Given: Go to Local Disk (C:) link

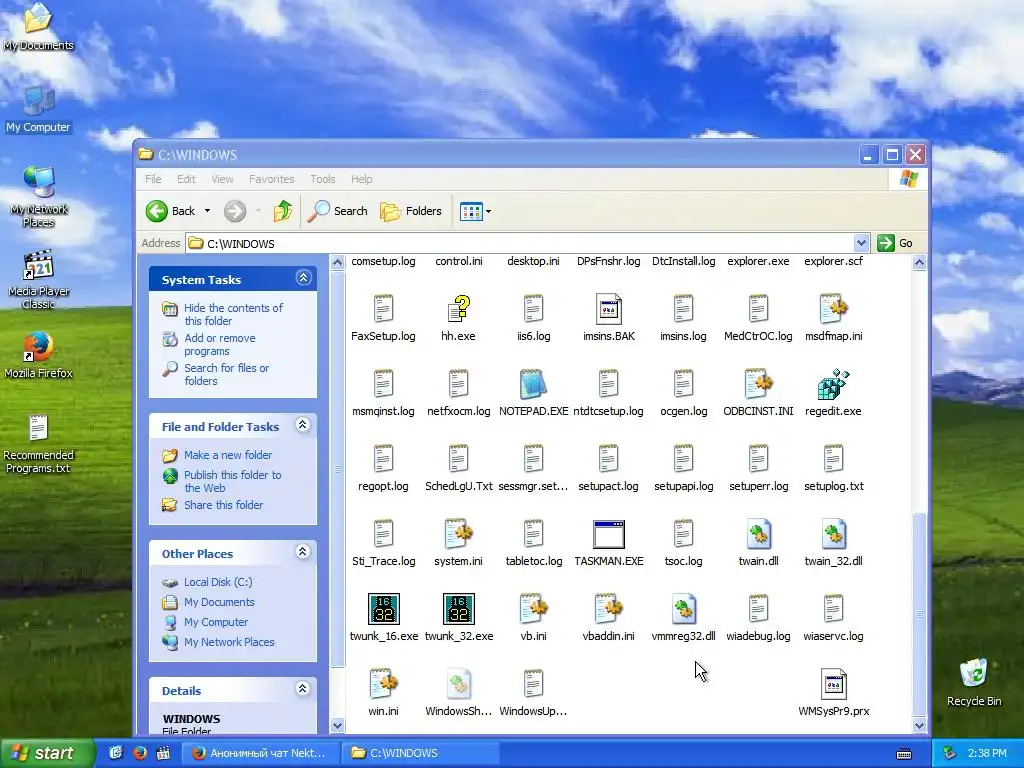Looking at the screenshot, I should coord(217,582).
